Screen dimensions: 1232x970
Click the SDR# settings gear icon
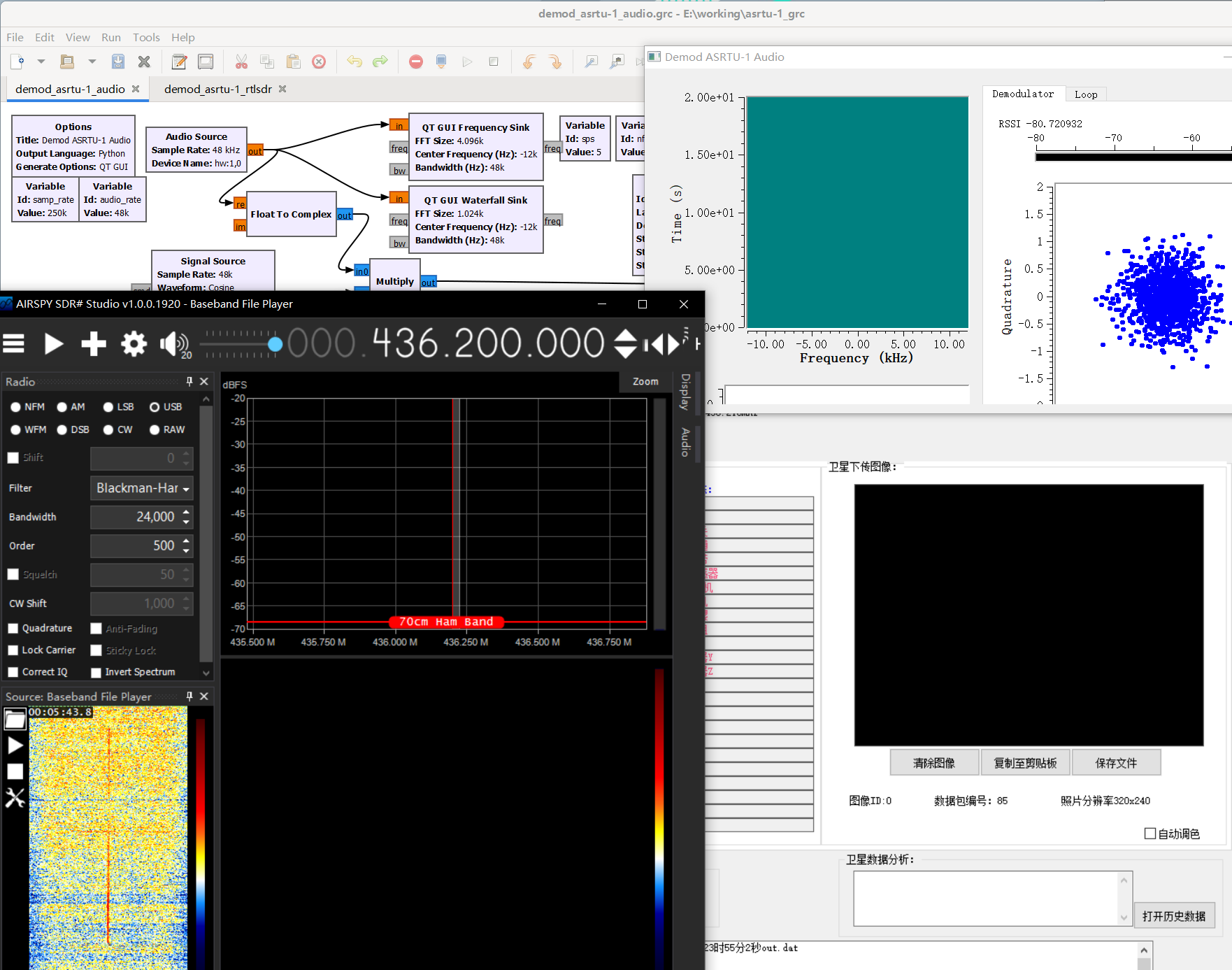[134, 343]
